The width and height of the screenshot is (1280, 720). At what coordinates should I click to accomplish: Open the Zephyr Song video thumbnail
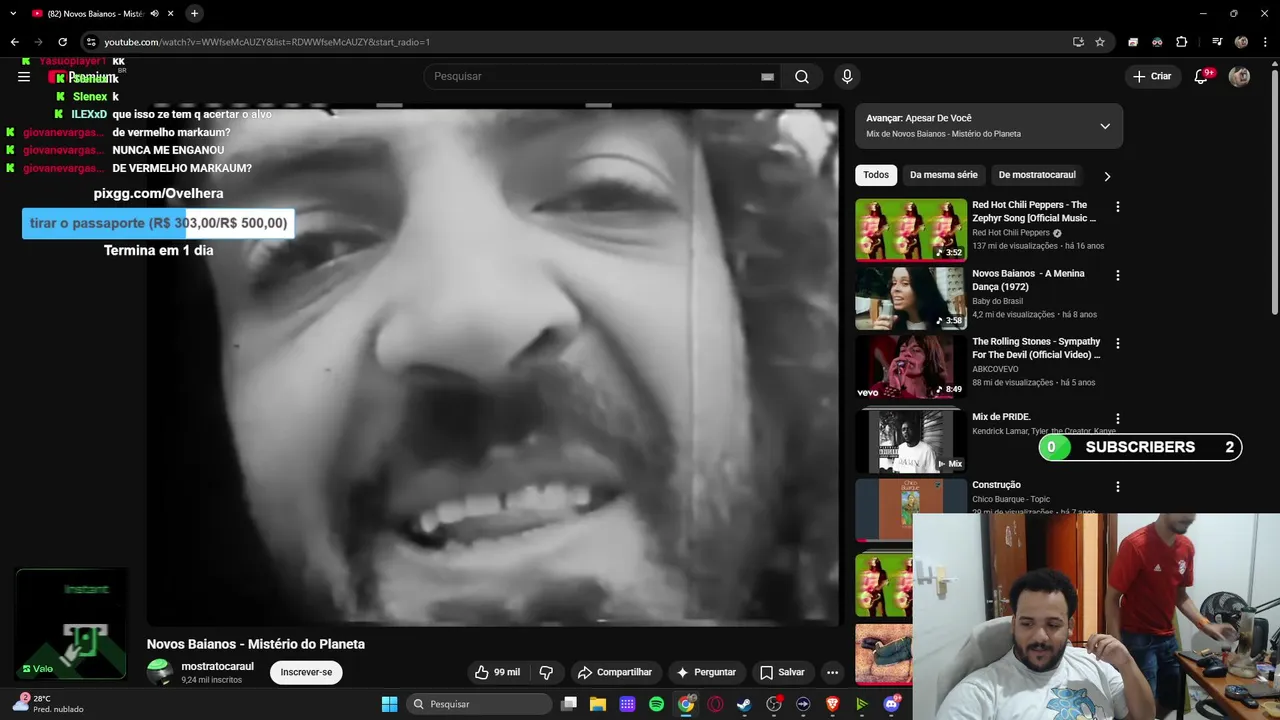911,229
